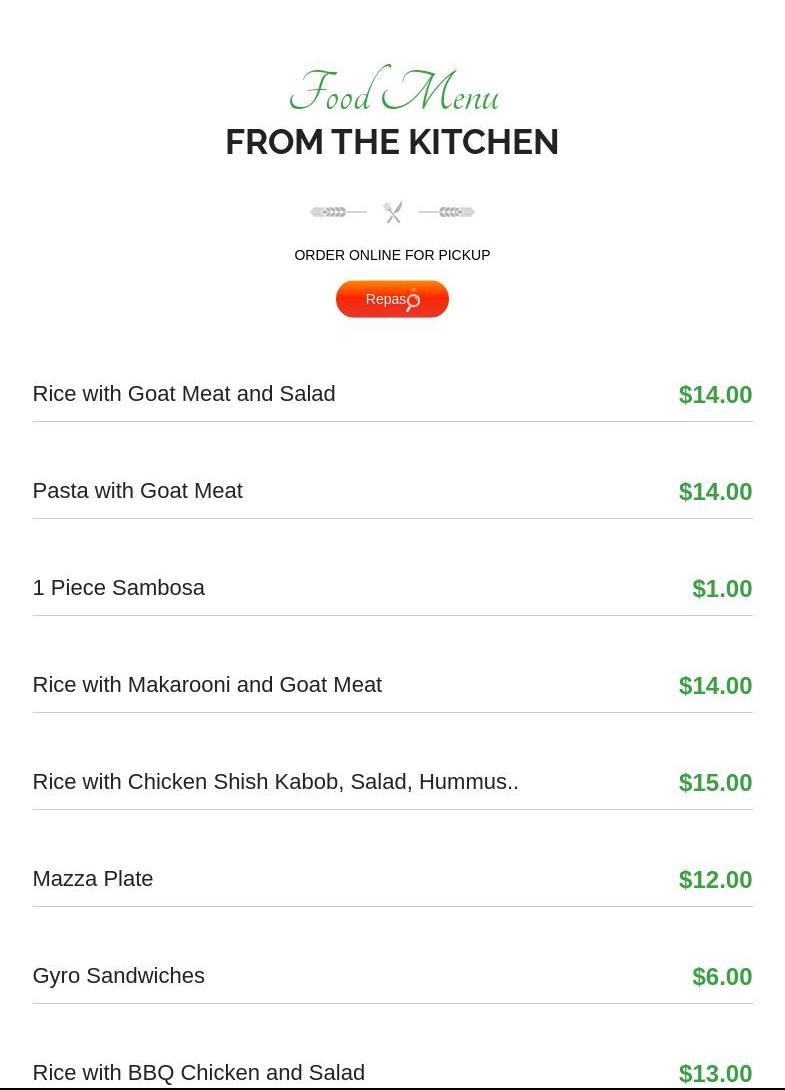Click the $12.00 Mazza Plate price
785x1090 pixels.
coord(715,880)
